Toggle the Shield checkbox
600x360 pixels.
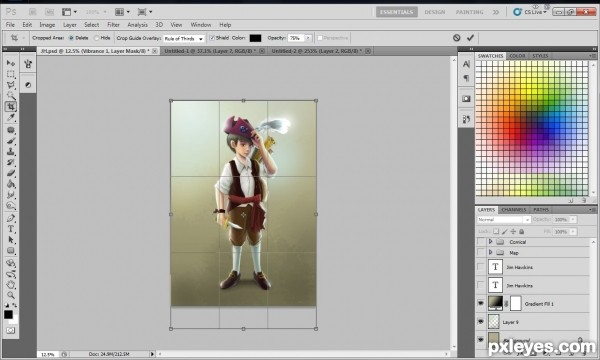(212, 38)
